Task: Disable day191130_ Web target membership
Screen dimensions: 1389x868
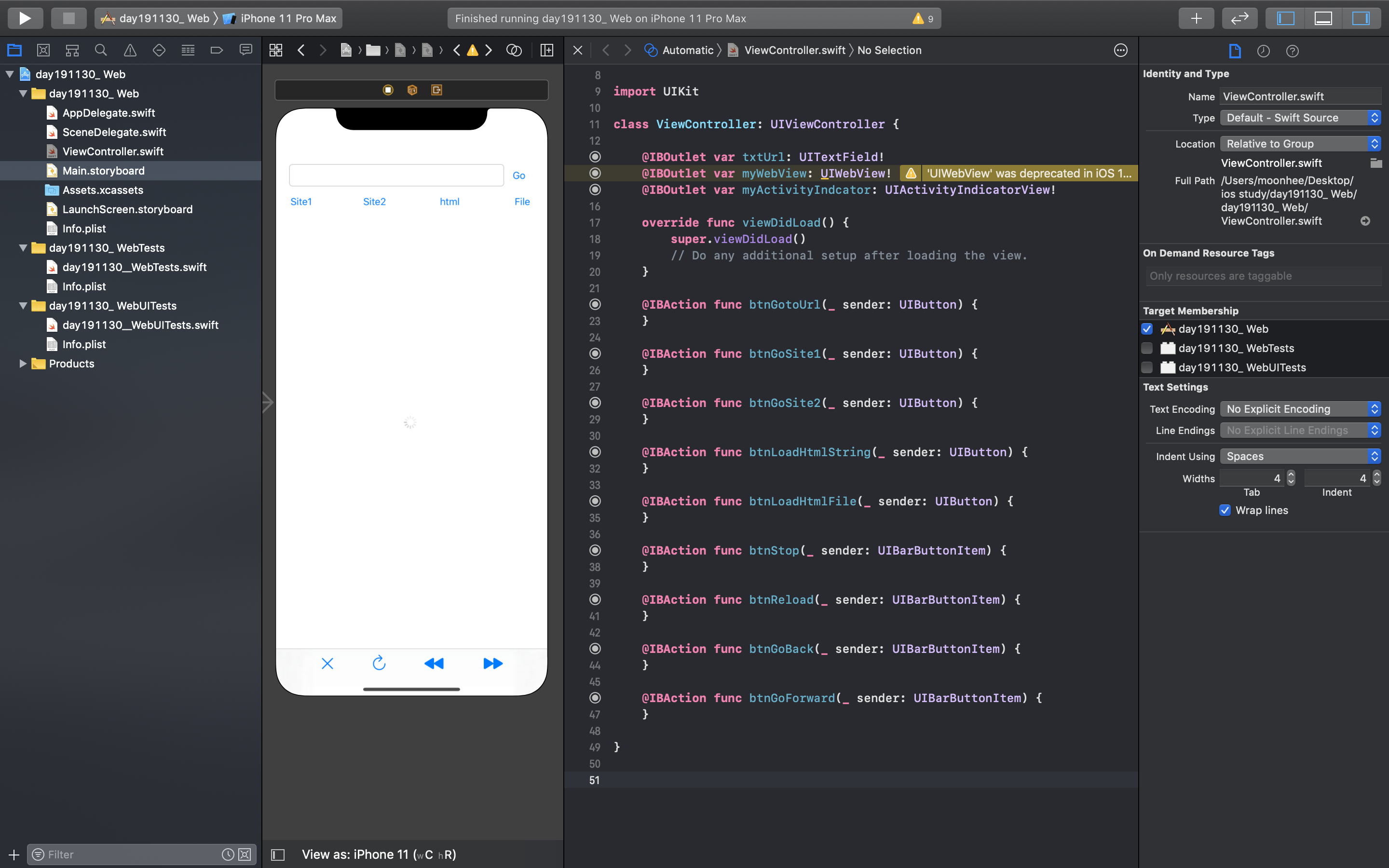Action: pos(1147,329)
